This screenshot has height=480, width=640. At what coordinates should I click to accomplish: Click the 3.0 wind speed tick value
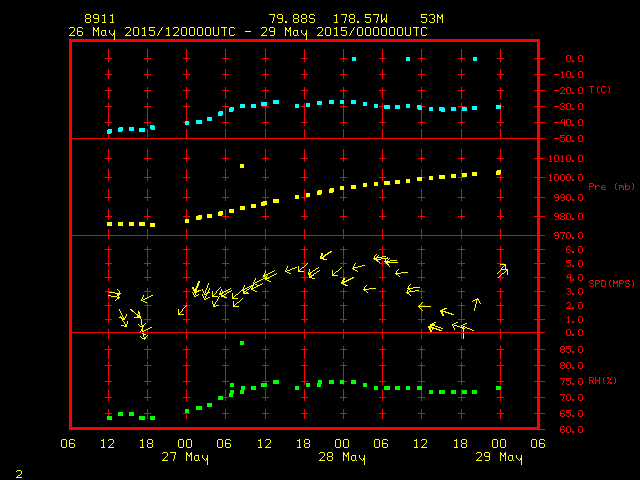point(574,292)
